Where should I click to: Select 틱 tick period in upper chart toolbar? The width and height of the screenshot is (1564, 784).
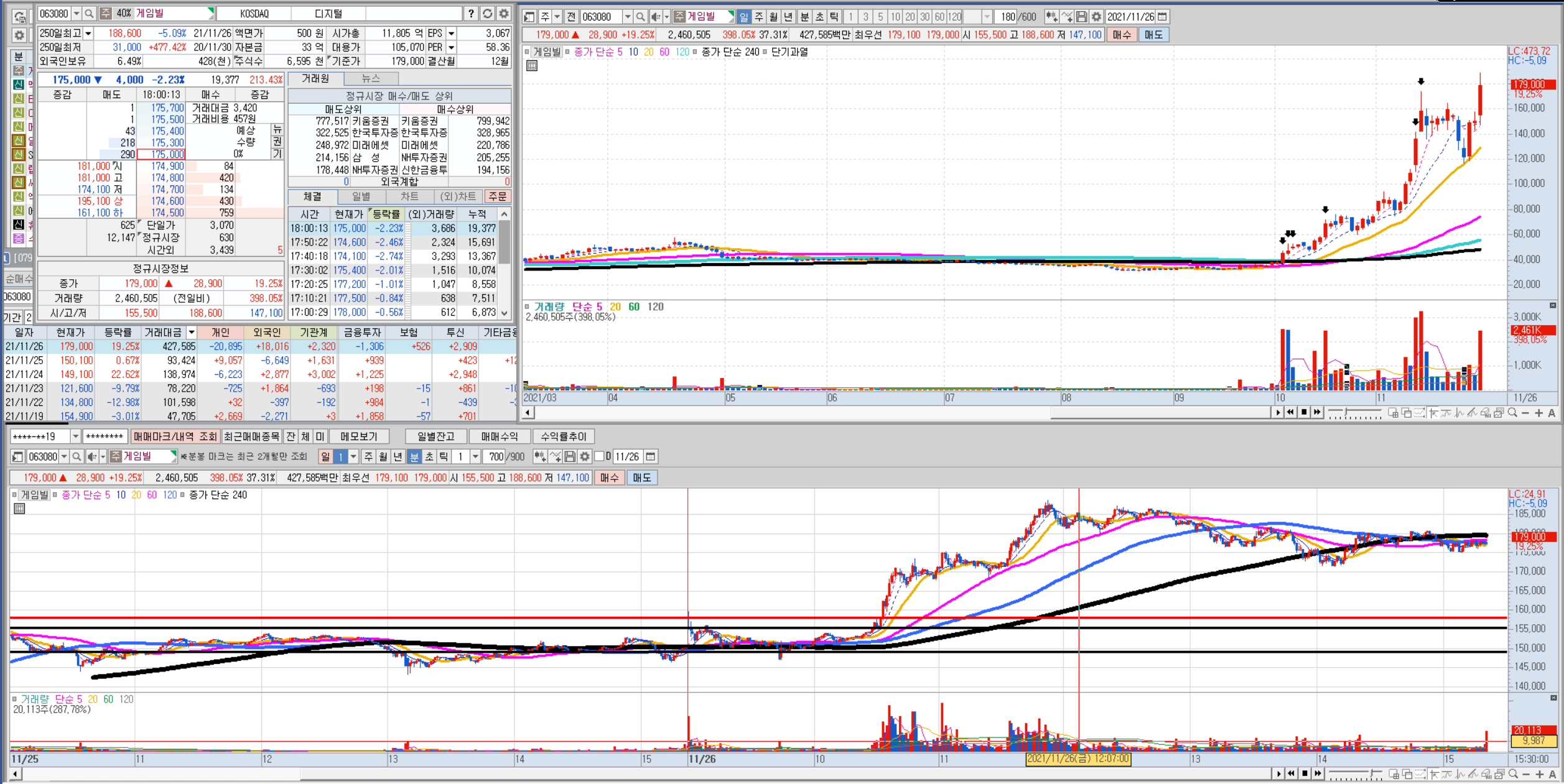(835, 17)
